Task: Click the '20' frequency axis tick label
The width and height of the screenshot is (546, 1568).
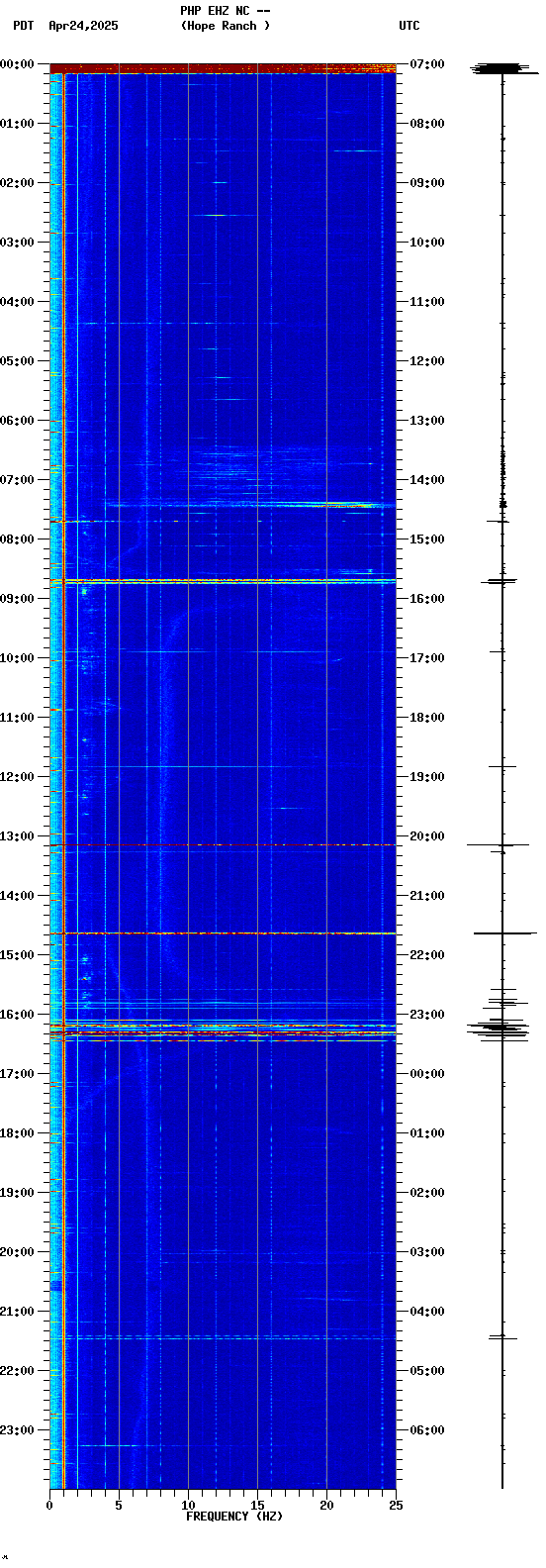Action: (x=326, y=1506)
